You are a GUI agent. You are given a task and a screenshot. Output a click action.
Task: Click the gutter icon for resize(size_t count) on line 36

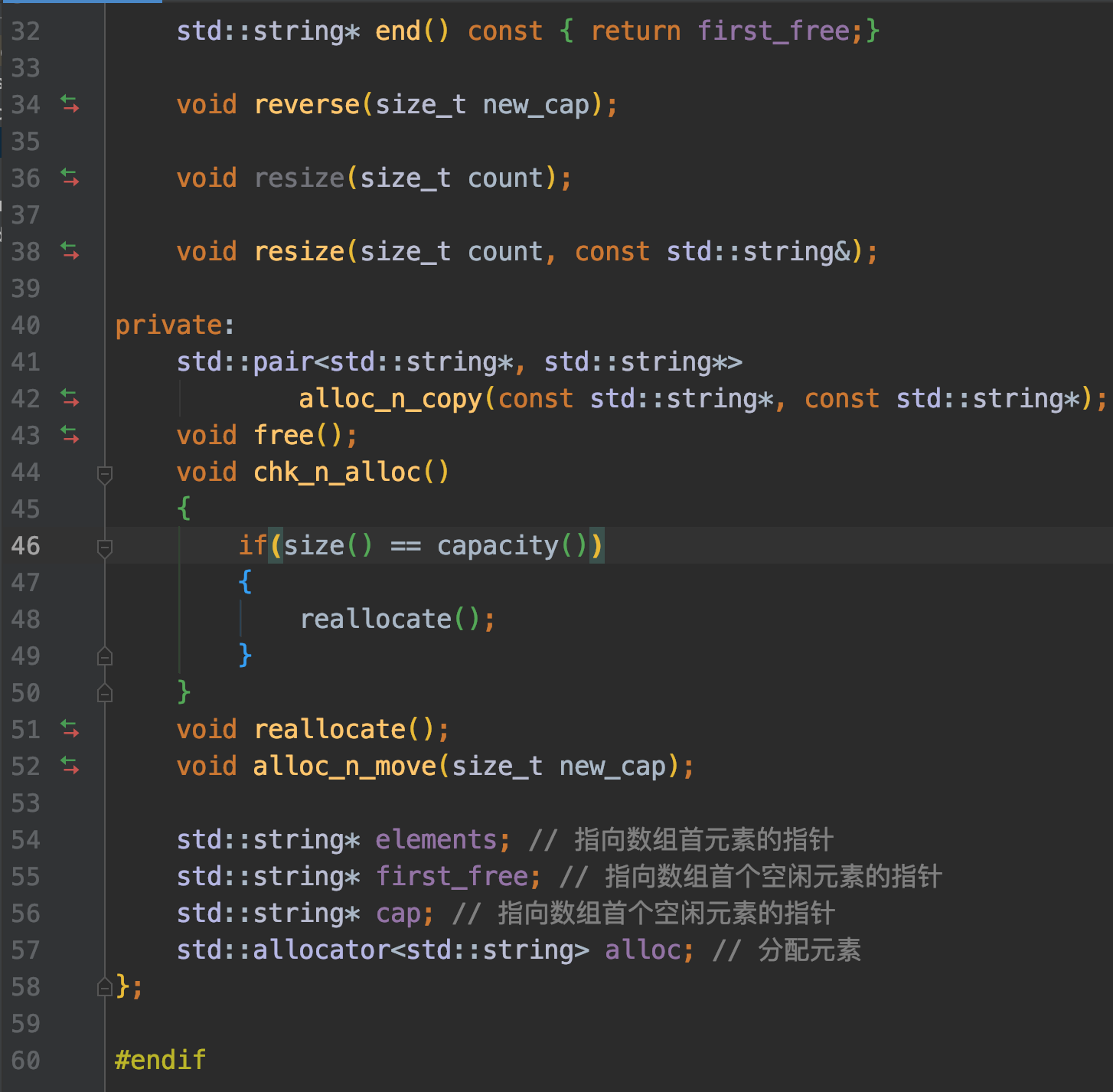[x=70, y=178]
